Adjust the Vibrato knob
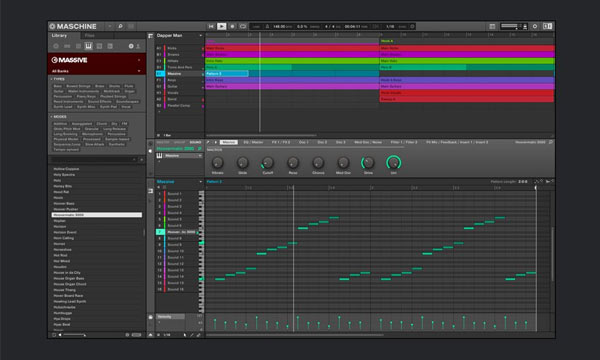The image size is (600, 360). click(217, 163)
